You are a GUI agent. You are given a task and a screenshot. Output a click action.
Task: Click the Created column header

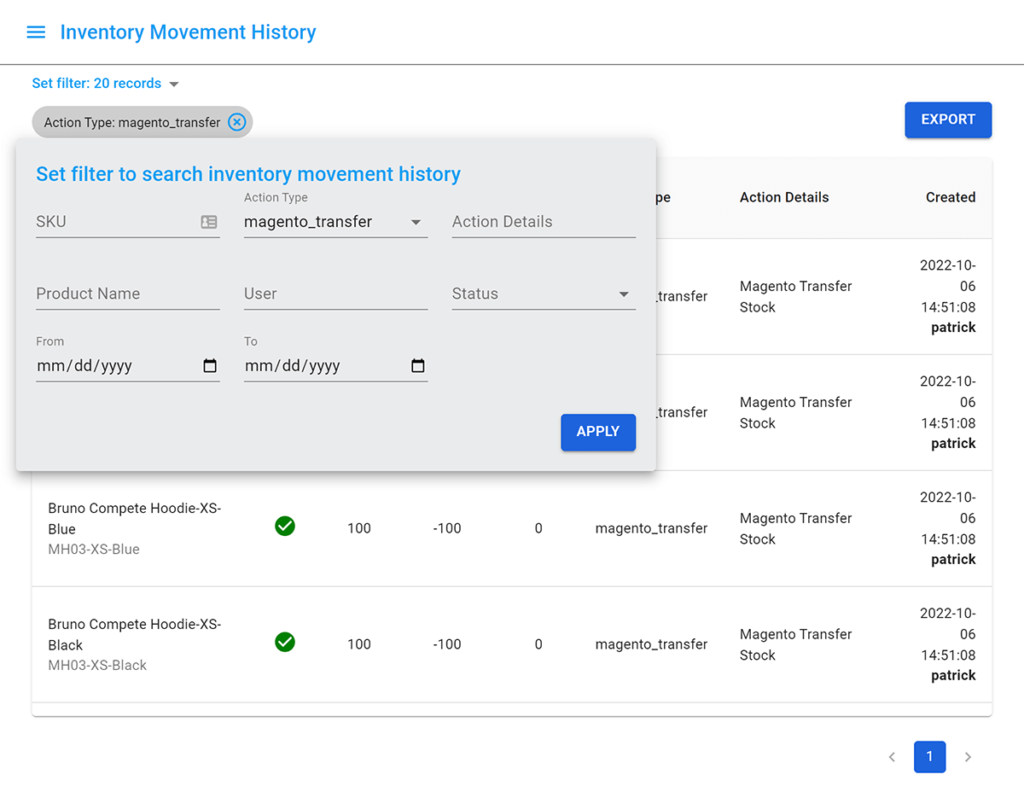click(x=950, y=197)
